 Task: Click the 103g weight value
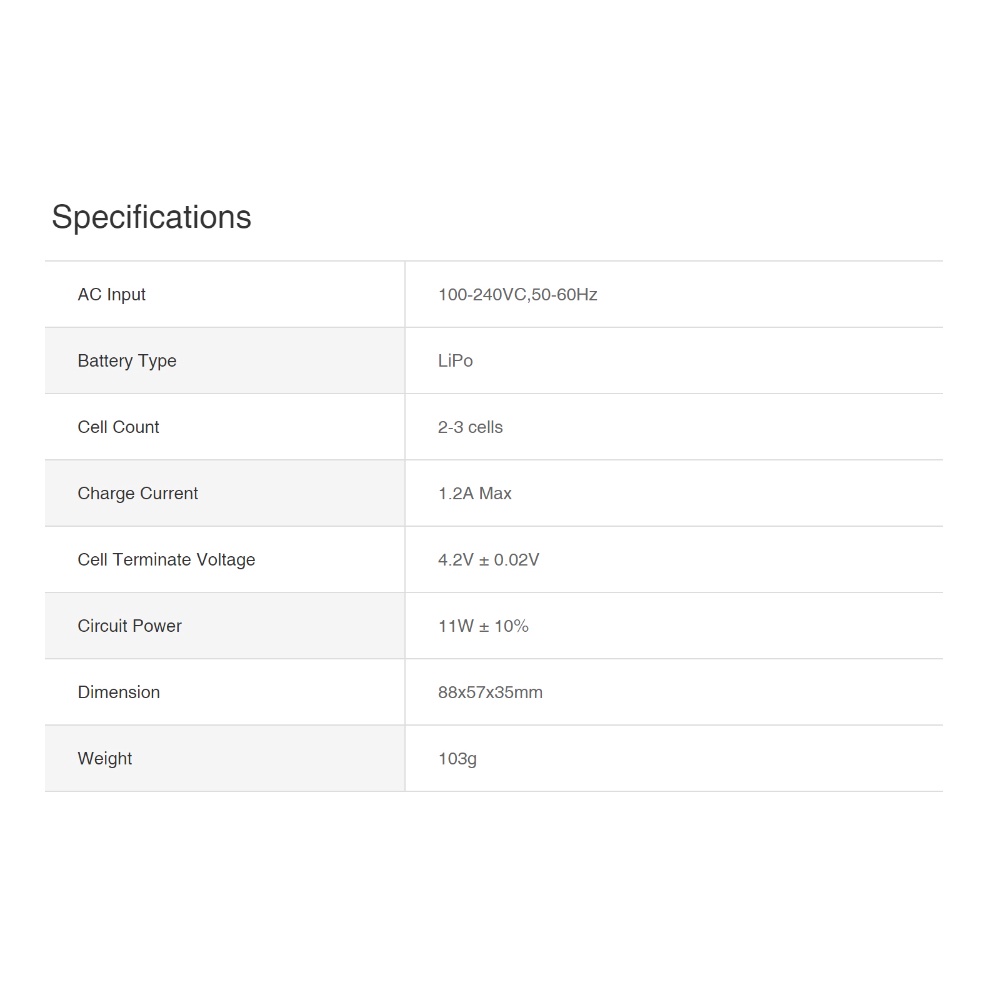457,758
